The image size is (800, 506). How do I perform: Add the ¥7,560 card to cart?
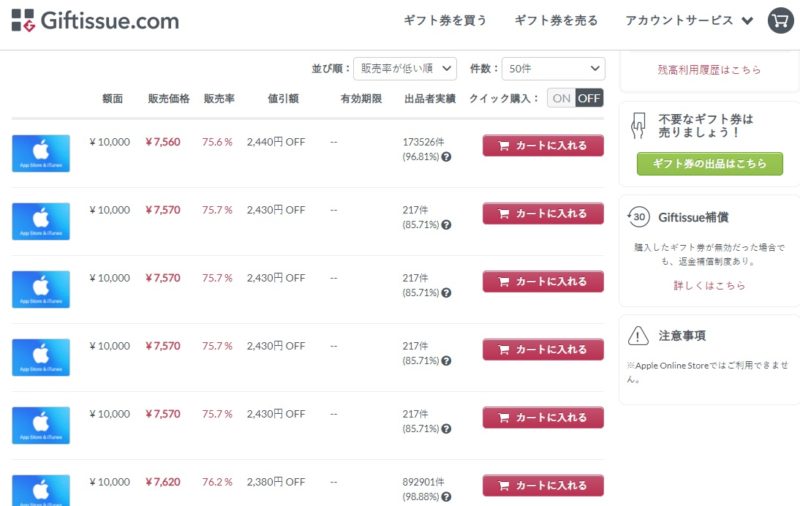pyautogui.click(x=543, y=145)
